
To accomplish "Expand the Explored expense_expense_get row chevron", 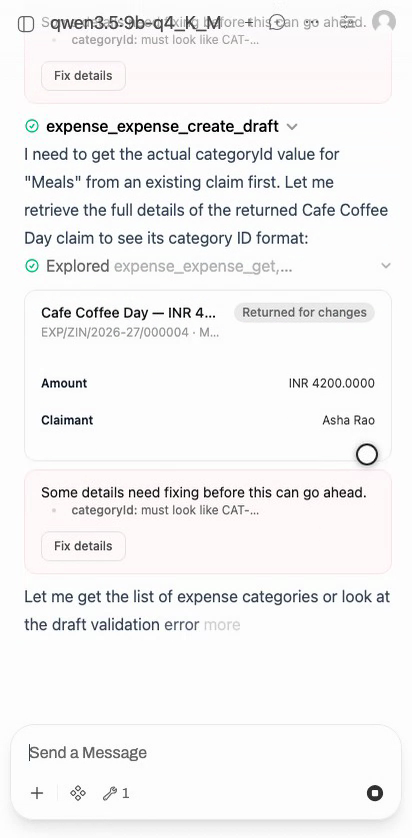I will (x=386, y=266).
